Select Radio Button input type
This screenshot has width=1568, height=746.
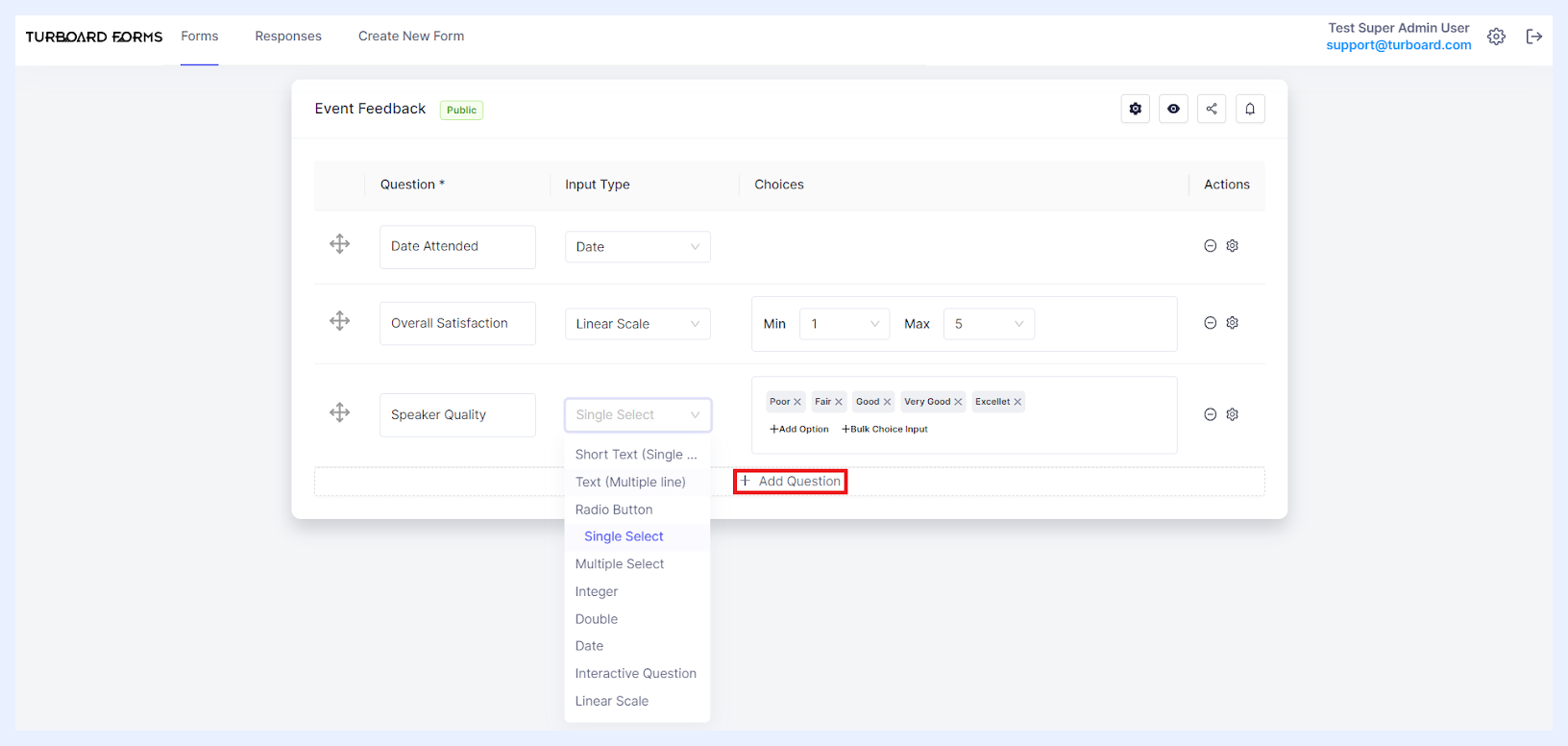637,510
